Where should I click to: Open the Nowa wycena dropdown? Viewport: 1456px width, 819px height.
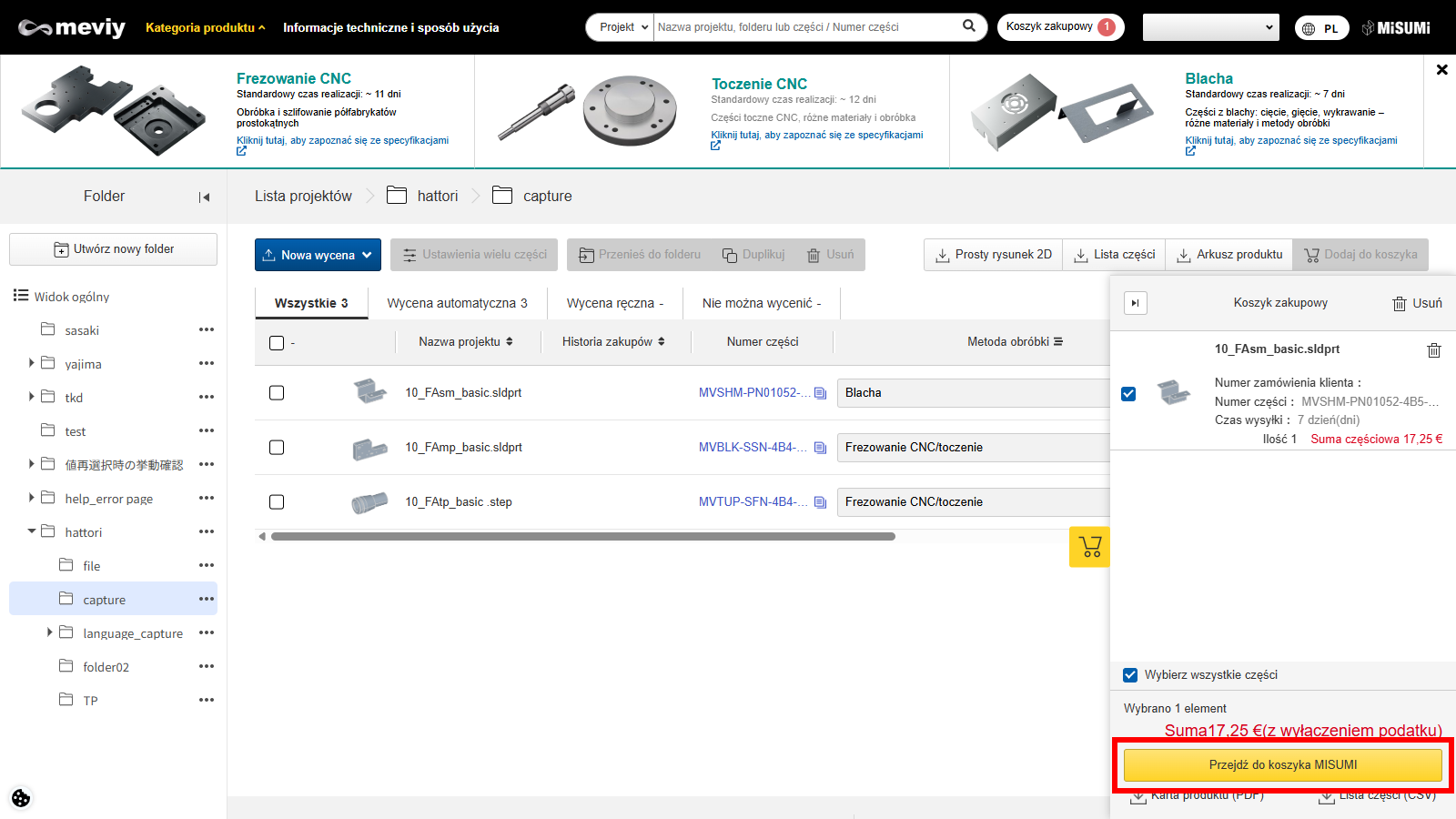318,255
